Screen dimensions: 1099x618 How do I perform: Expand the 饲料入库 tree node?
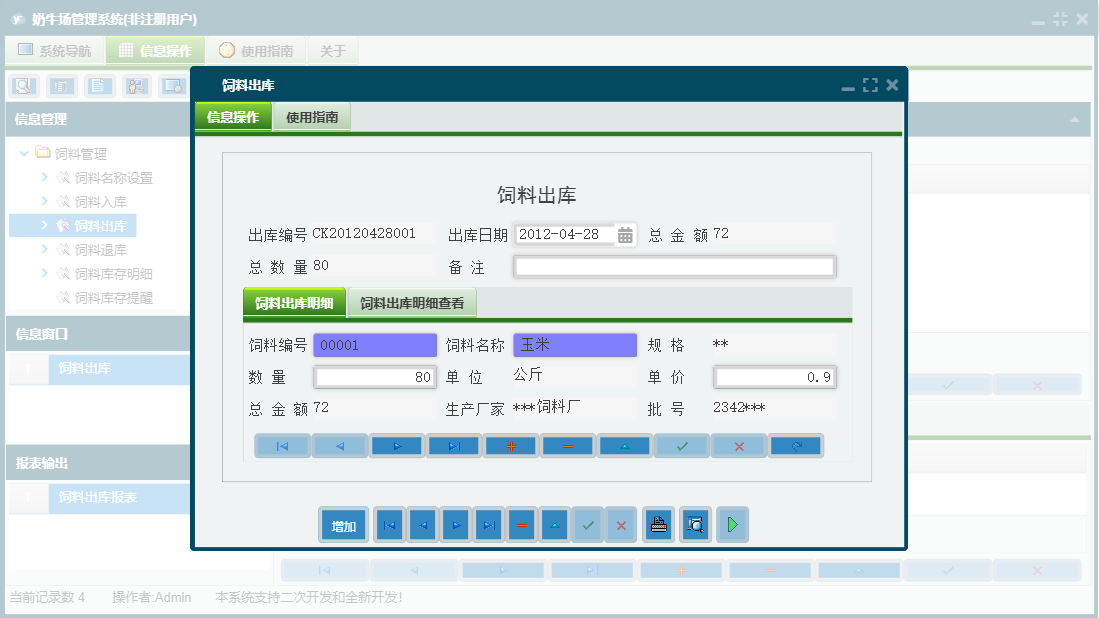[x=44, y=201]
